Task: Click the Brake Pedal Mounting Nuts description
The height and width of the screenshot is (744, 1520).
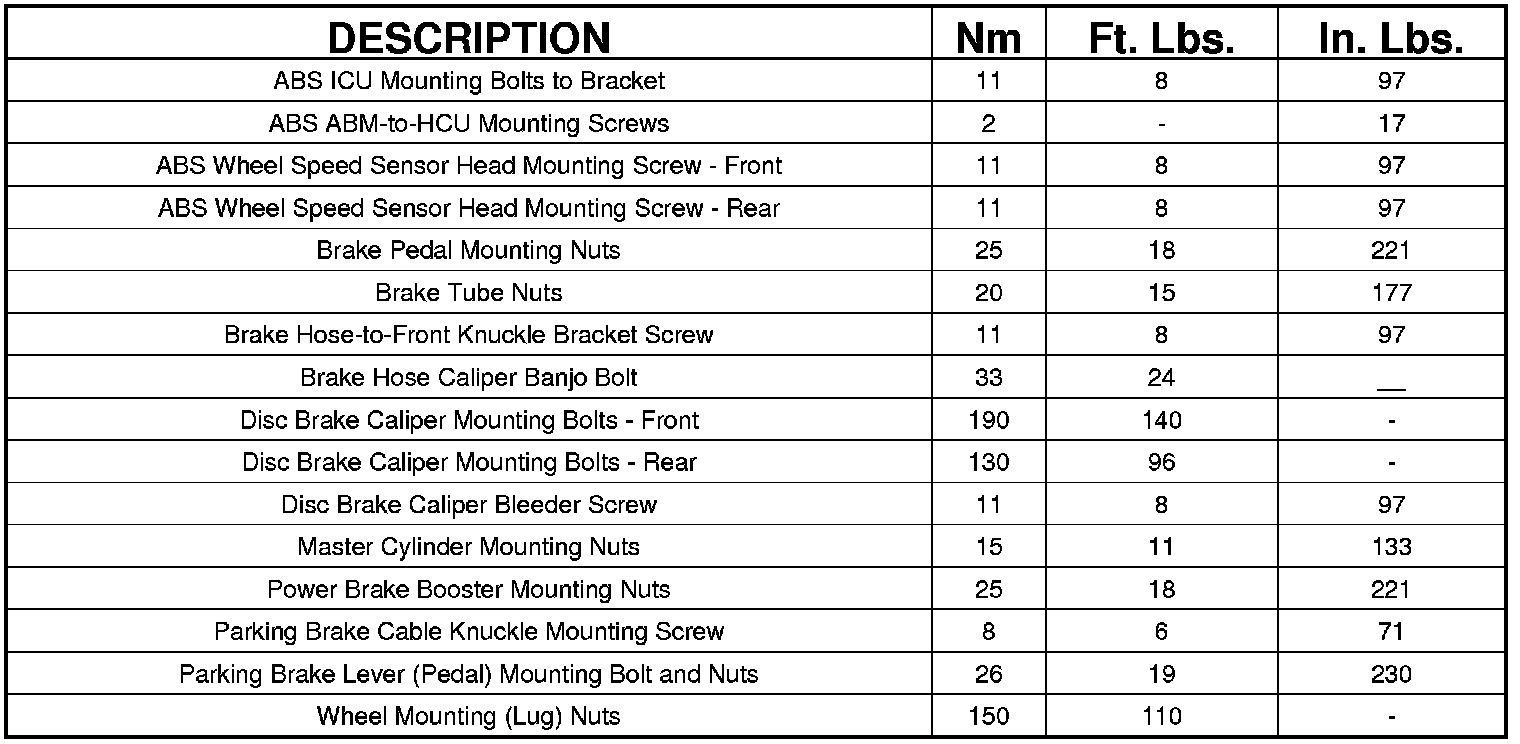Action: pos(468,250)
